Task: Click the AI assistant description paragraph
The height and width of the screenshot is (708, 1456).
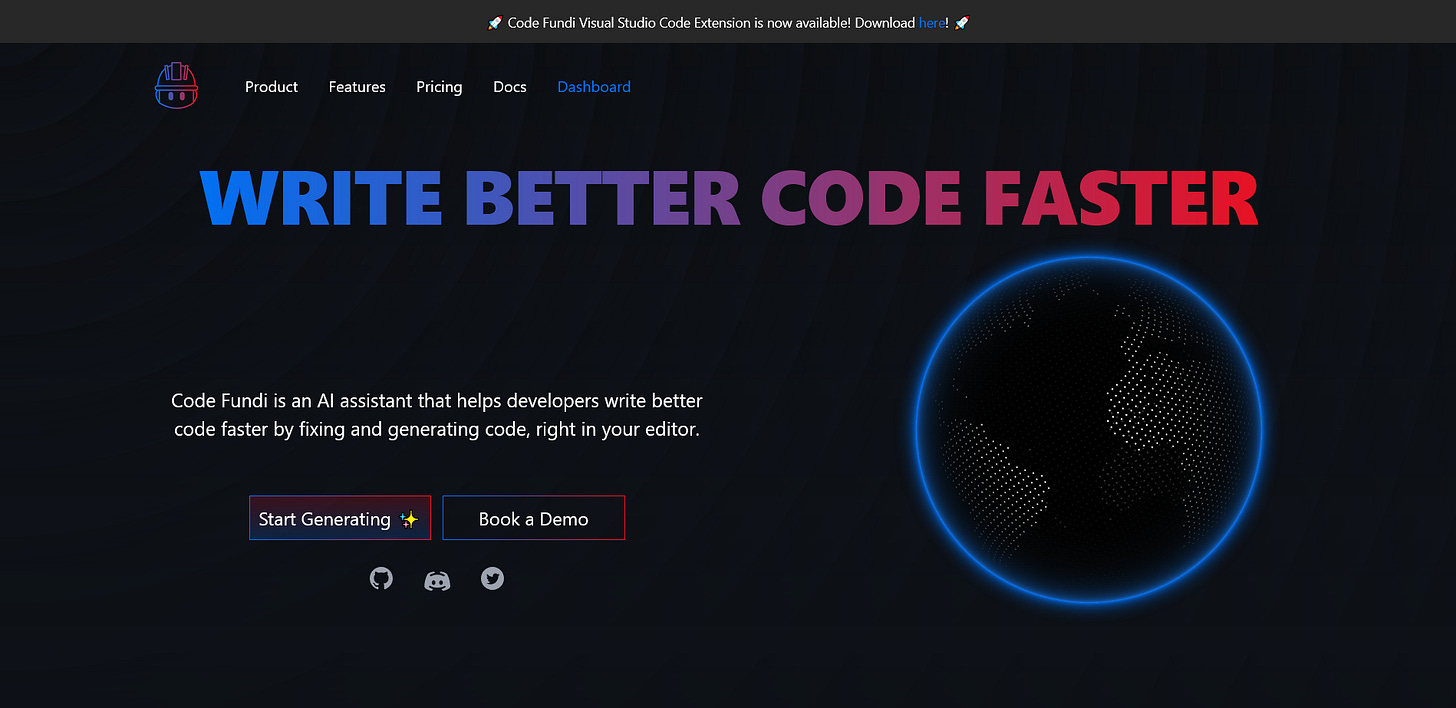Action: pyautogui.click(x=436, y=414)
